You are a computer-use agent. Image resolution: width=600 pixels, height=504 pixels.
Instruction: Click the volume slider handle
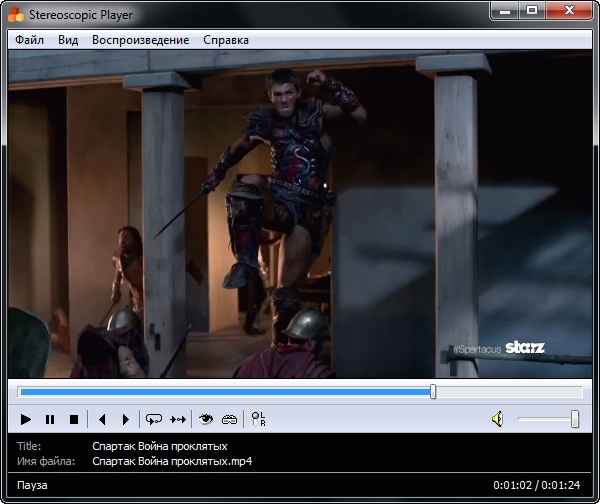(575, 420)
